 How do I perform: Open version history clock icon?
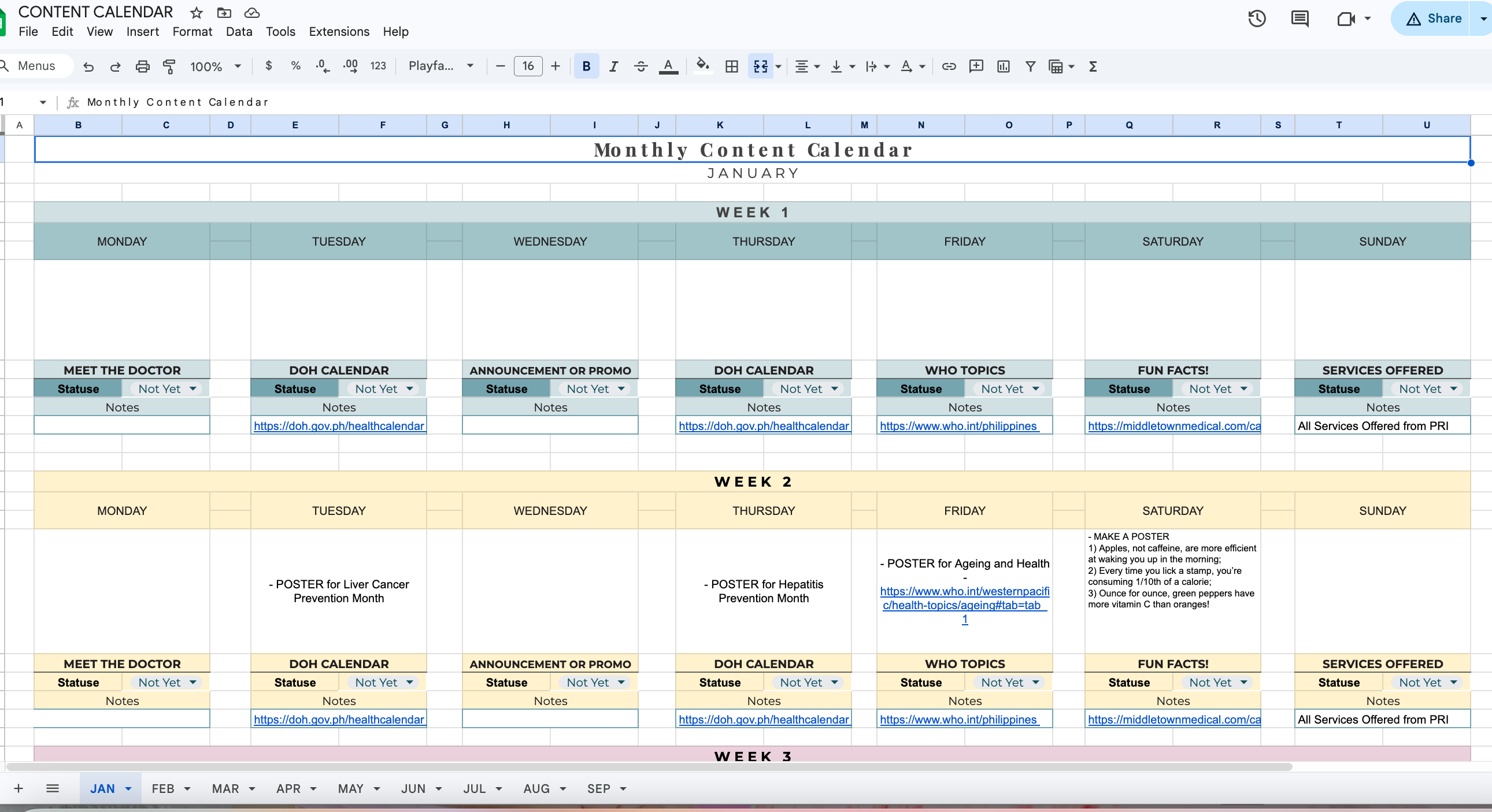[x=1256, y=18]
